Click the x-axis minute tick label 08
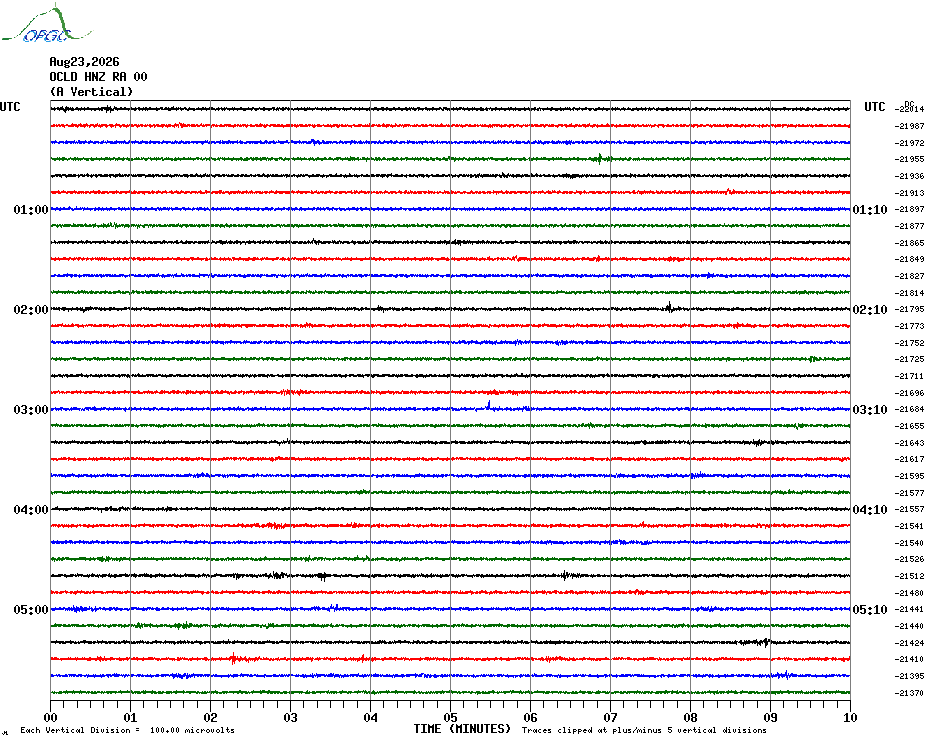 click(690, 717)
